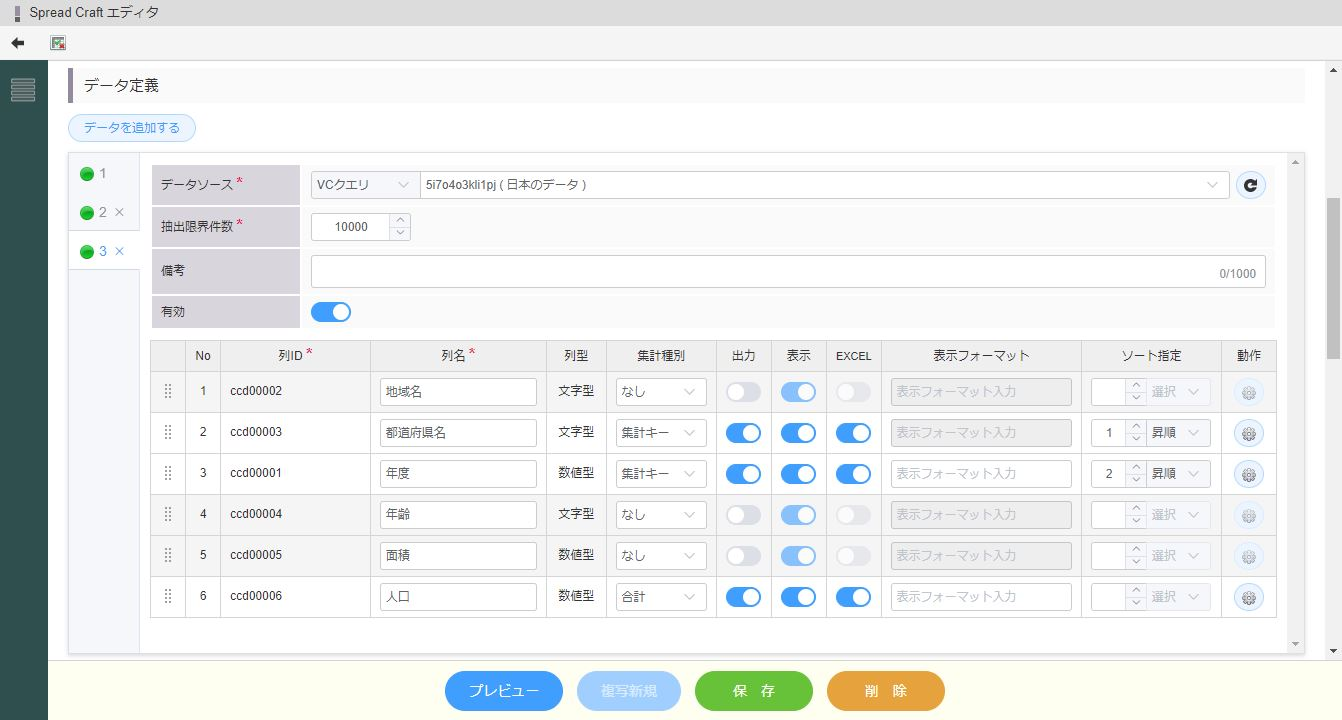Click the back arrow icon in toolbar
The width and height of the screenshot is (1342, 720).
(x=18, y=43)
